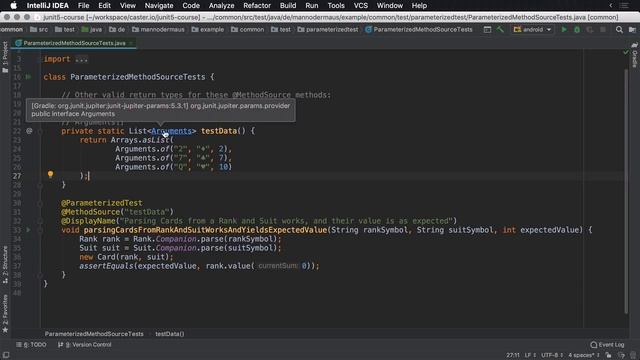Image resolution: width=640 pixels, height=360 pixels.
Task: Open the VCS menu
Action: [360, 5]
